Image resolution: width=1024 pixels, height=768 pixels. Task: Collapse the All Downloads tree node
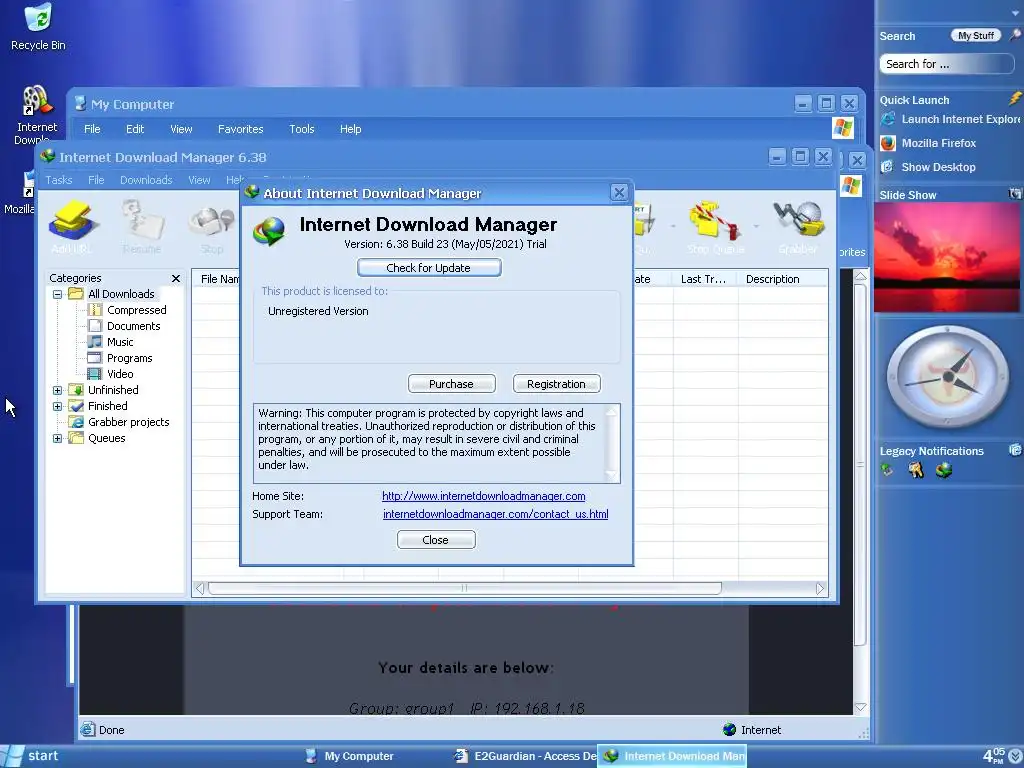click(57, 295)
